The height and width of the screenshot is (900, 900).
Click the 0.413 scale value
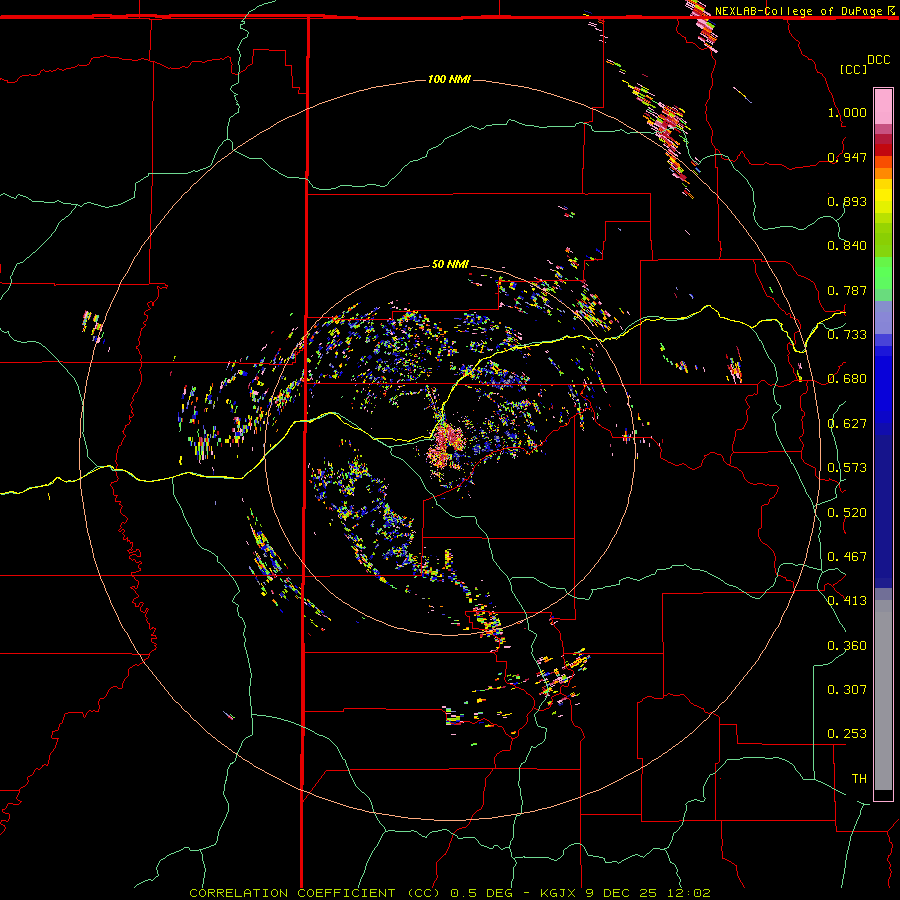tap(847, 600)
